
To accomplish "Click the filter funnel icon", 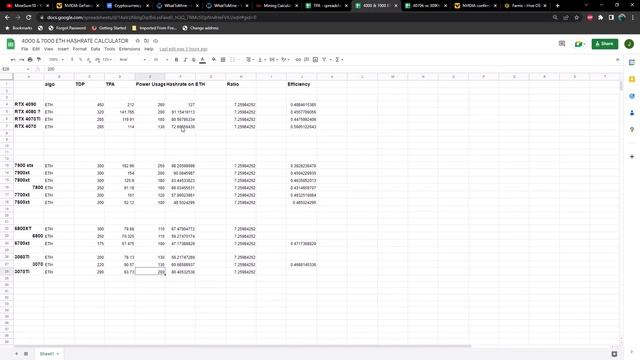I will (324, 60).
